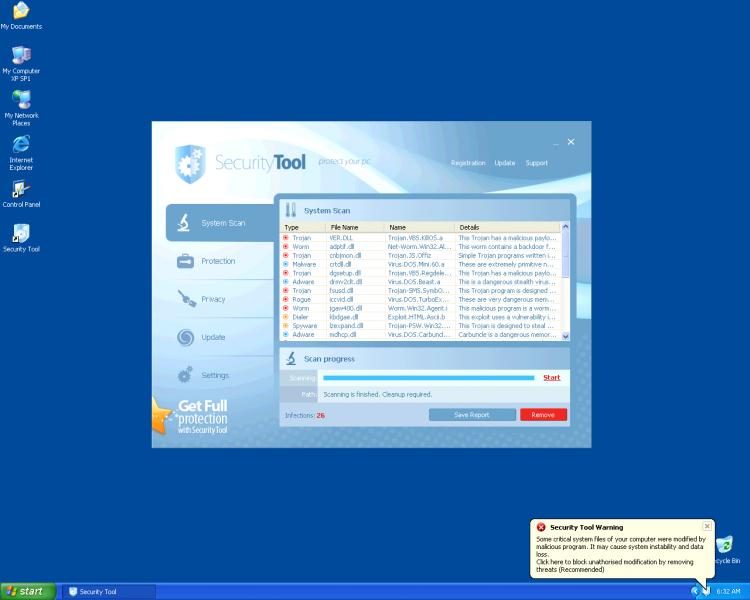The image size is (750, 600).
Task: Click the blue icon on the ndhcp.dll Adware row
Action: [x=286, y=334]
